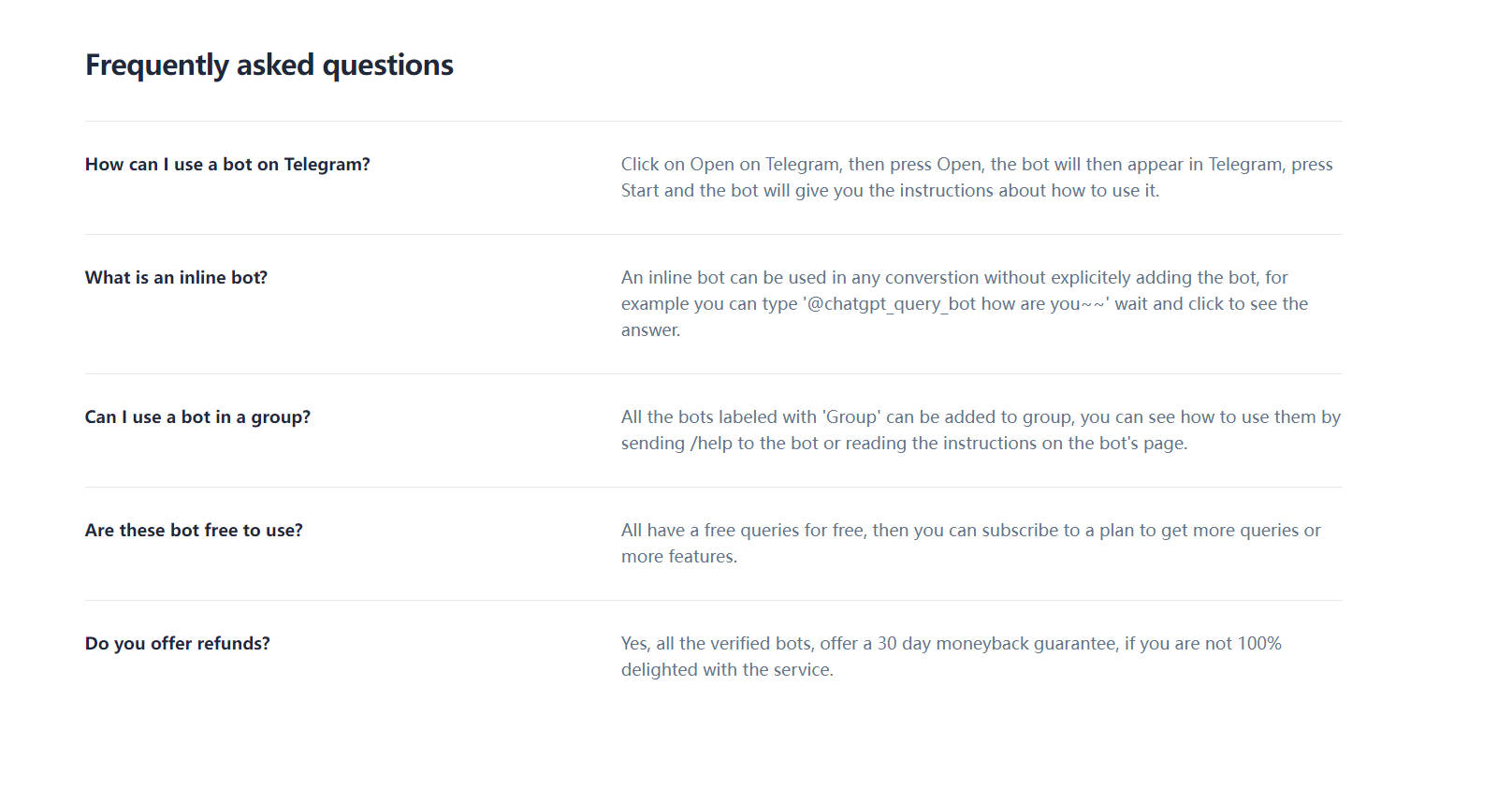This screenshot has width=1512, height=803.
Task: Click the "What is an inline bot?" question
Action: 176,278
